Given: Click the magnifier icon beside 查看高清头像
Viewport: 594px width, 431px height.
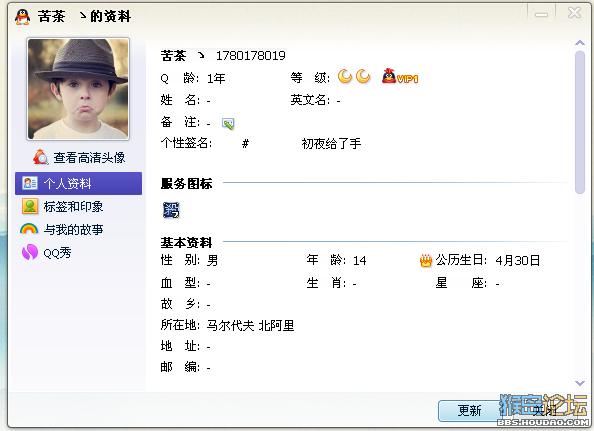Looking at the screenshot, I should (x=41, y=158).
